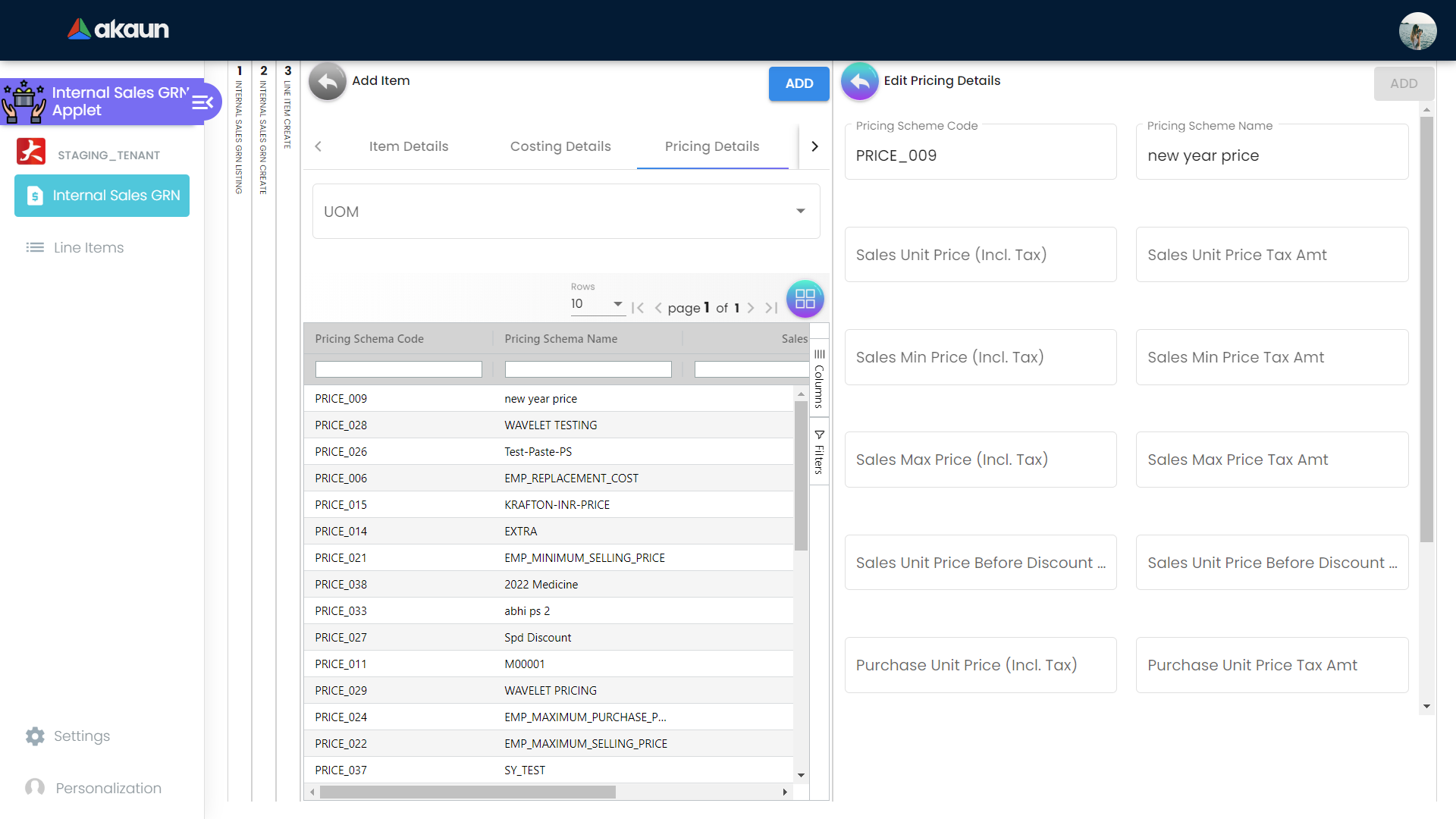Screen dimensions: 1456x819
Task: Open the Filters side panel
Action: click(819, 452)
